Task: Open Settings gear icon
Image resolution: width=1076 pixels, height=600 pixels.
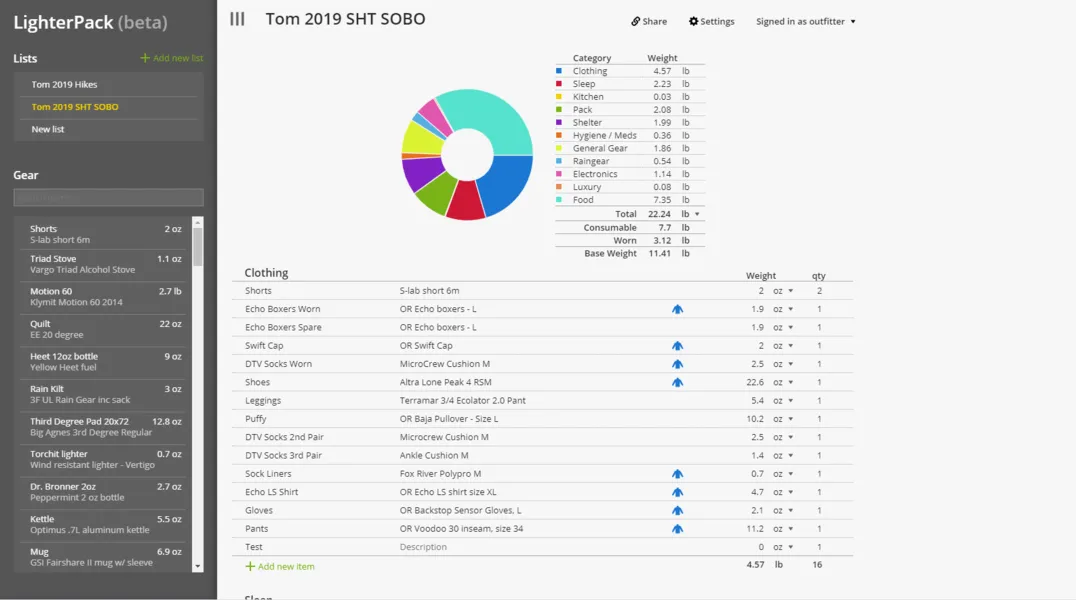Action: pos(694,21)
